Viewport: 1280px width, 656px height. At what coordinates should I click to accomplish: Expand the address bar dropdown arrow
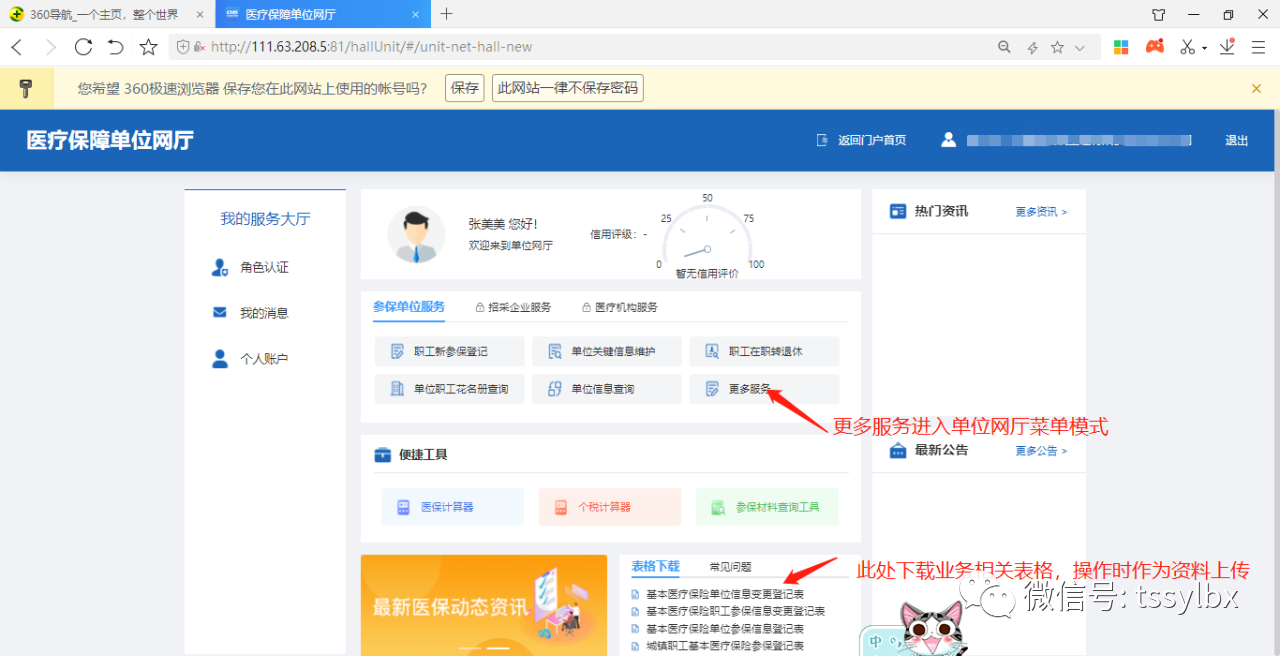coord(1080,48)
